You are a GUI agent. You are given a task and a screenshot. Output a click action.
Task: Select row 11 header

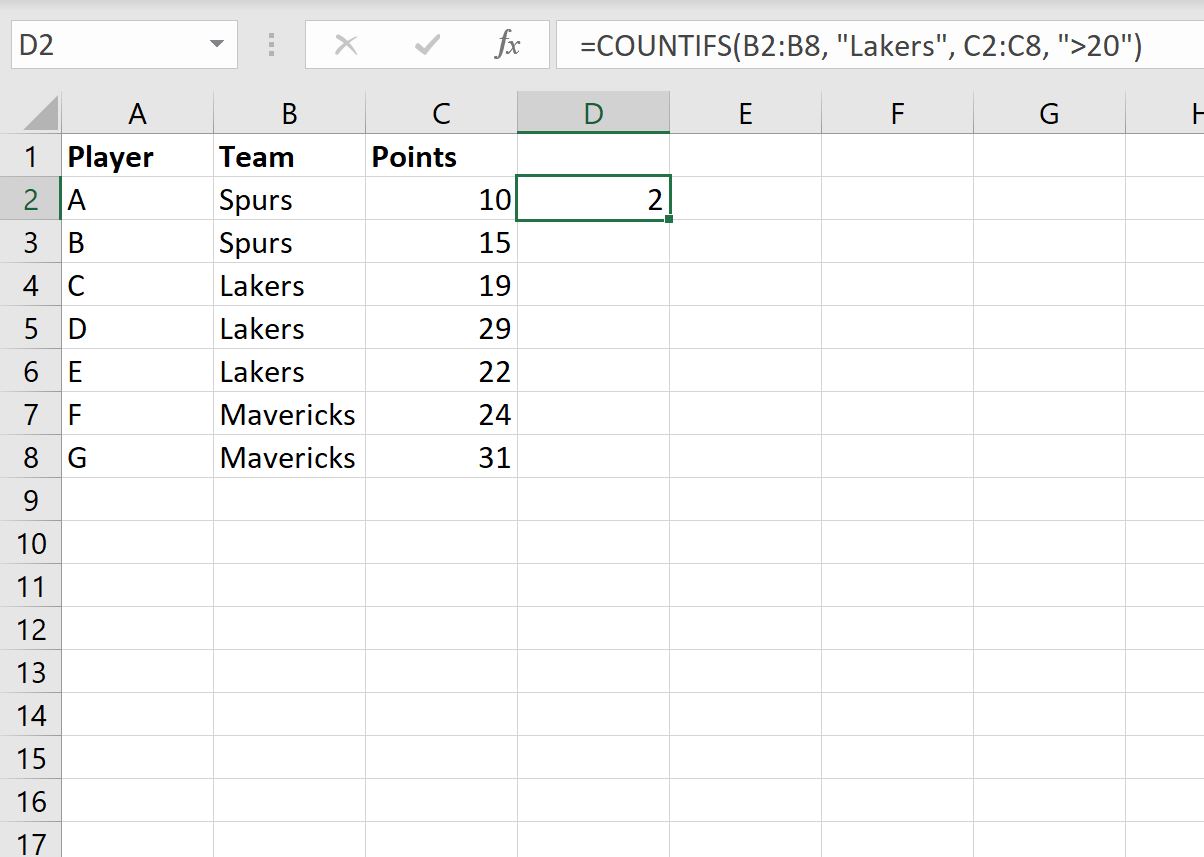point(31,586)
